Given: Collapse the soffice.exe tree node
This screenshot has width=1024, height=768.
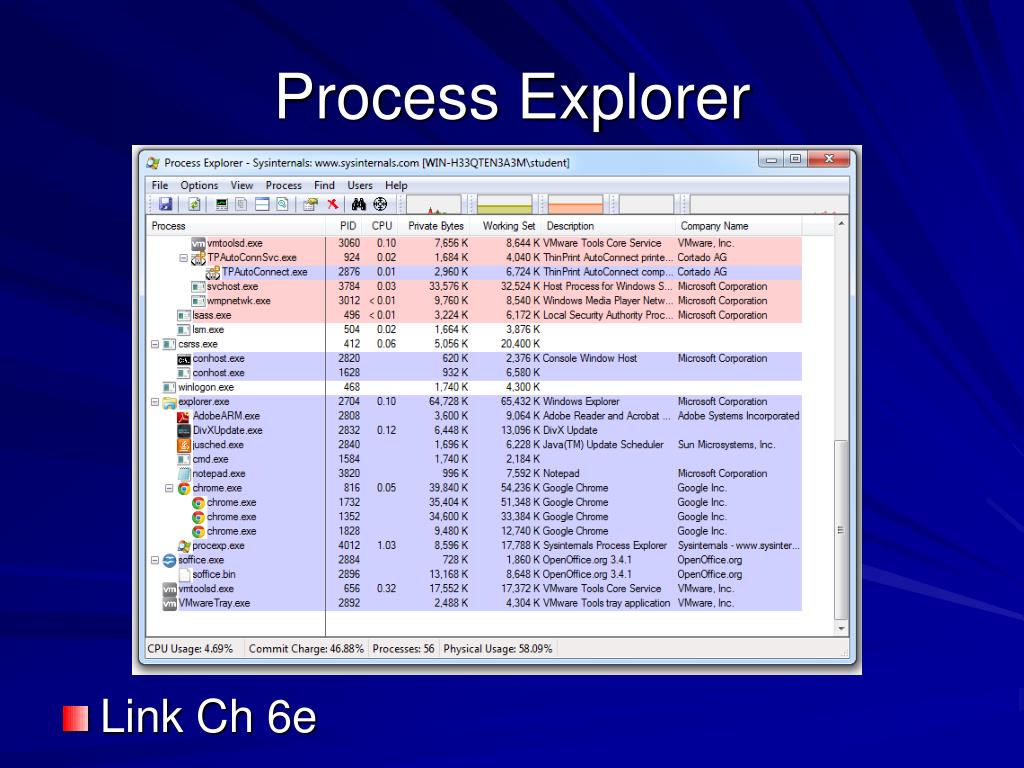Looking at the screenshot, I should tap(155, 560).
